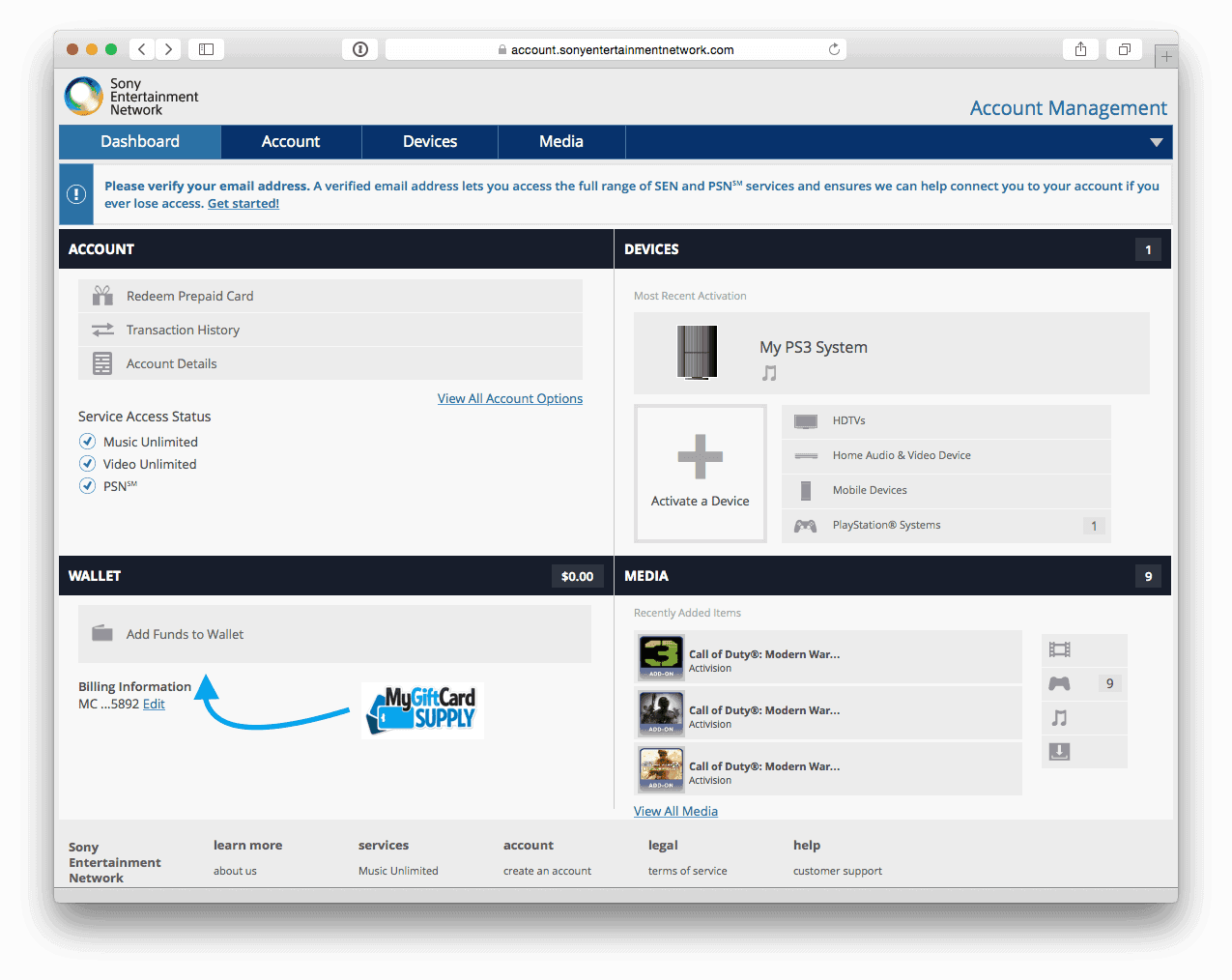This screenshot has width=1232, height=980.
Task: Open the Music Unlimited footer link
Action: coord(398,871)
